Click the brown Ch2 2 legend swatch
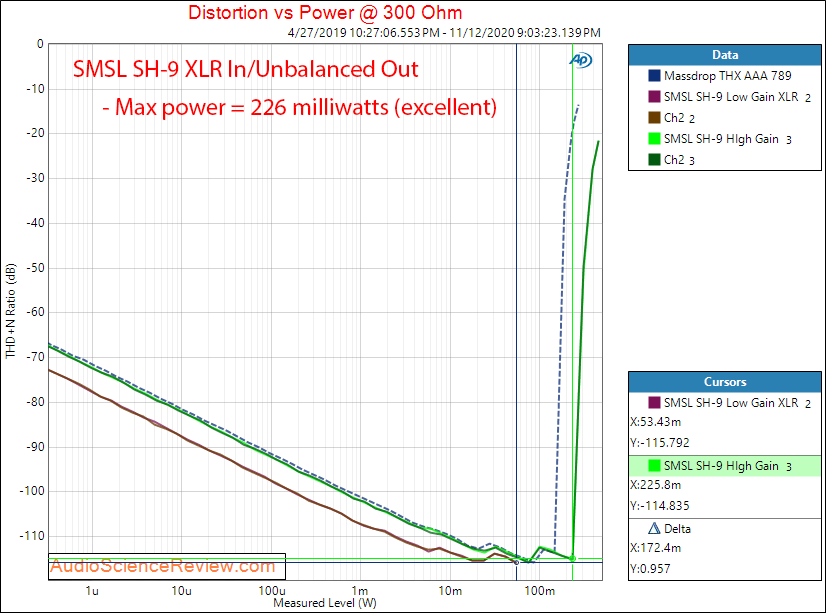This screenshot has width=826, height=613. (x=654, y=118)
